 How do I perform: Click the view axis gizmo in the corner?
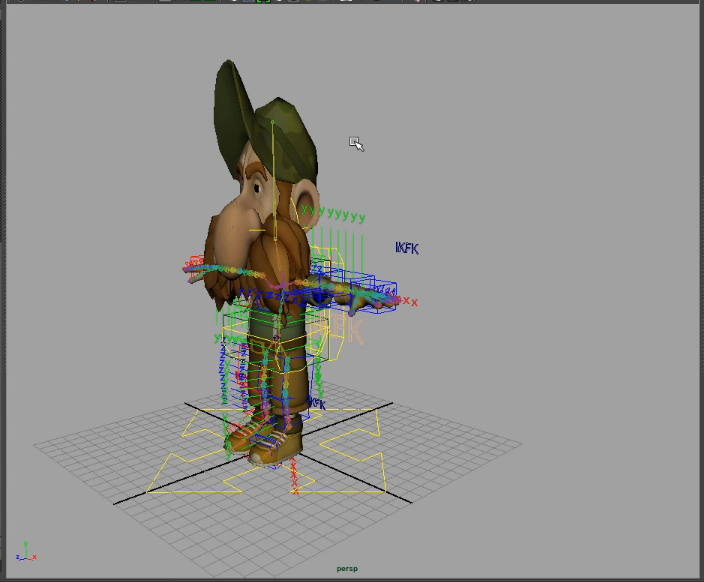25,554
